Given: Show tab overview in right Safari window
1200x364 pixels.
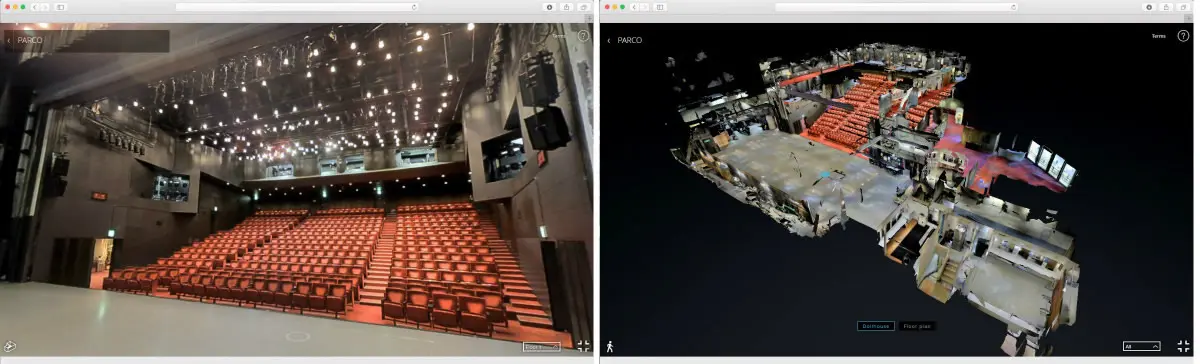Looking at the screenshot, I should tap(1184, 7).
